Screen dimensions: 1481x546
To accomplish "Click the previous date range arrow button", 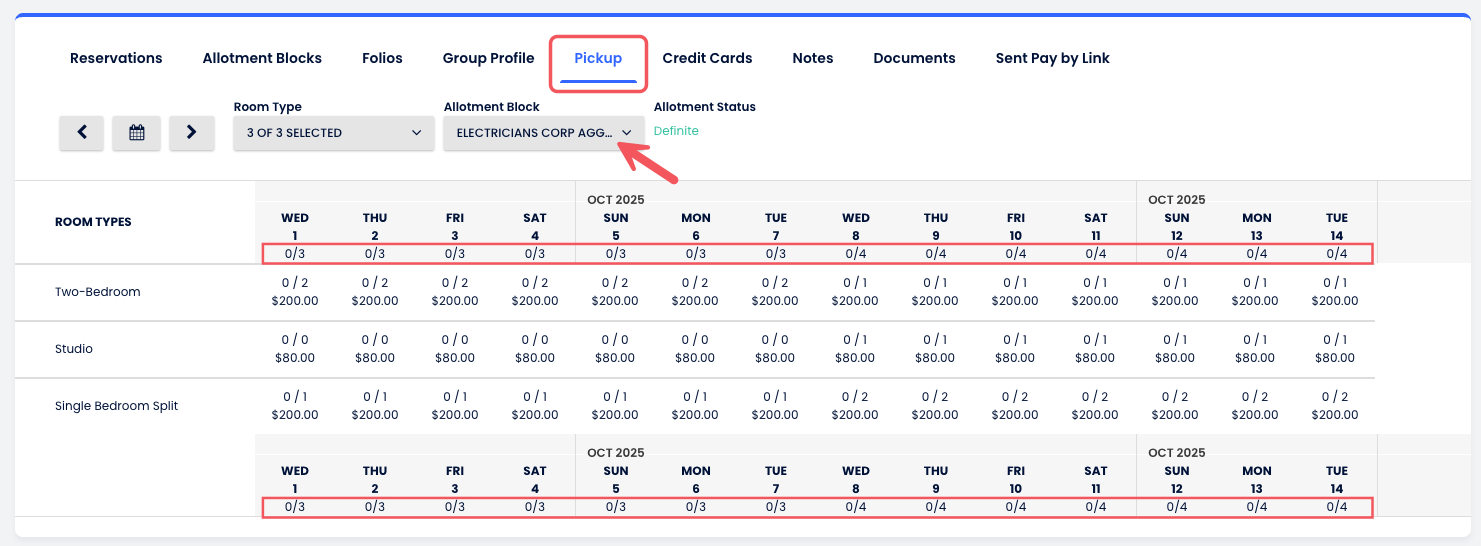I will 82,132.
